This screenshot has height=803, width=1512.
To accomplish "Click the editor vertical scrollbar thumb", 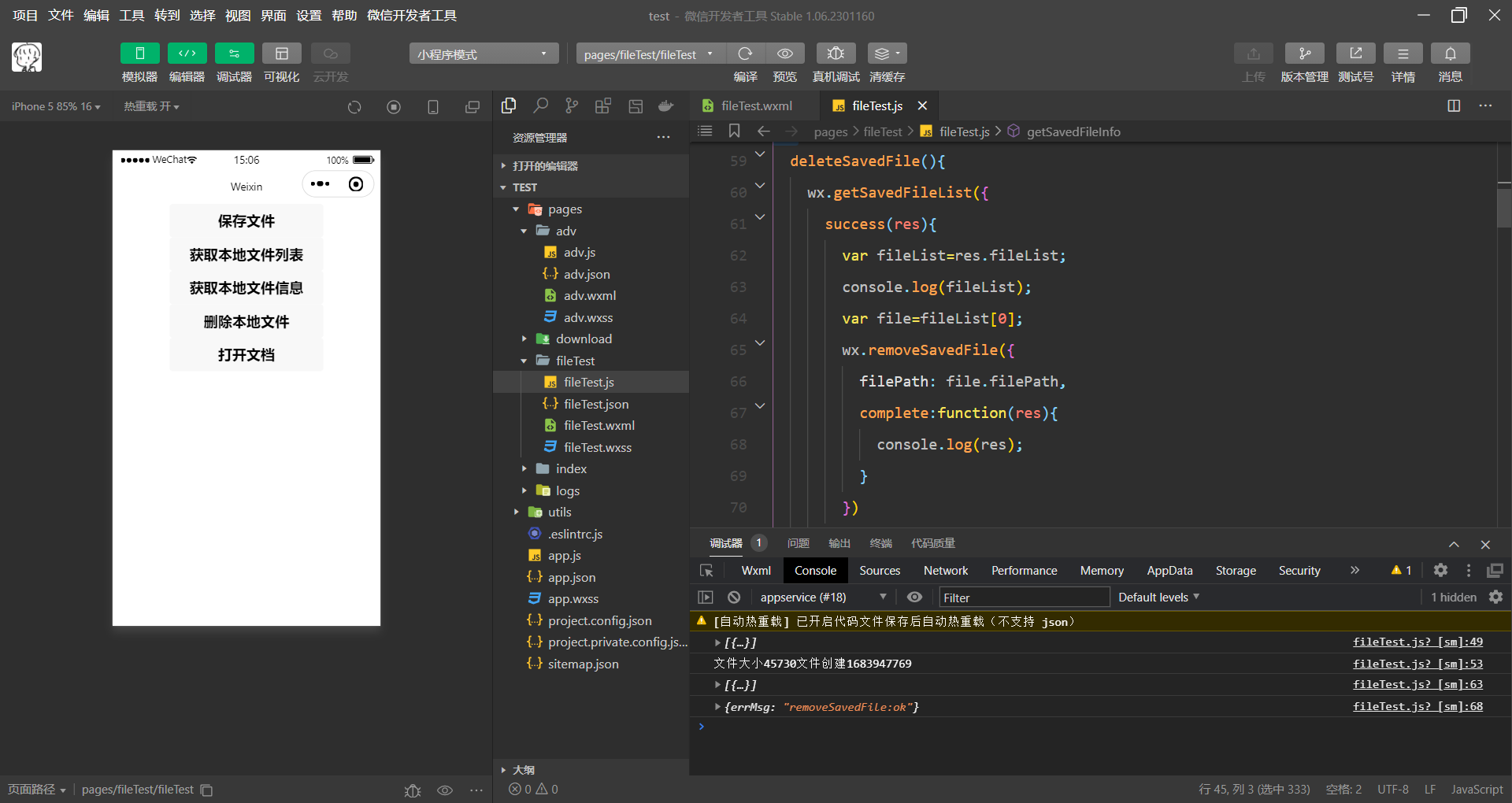I will pos(1504,206).
